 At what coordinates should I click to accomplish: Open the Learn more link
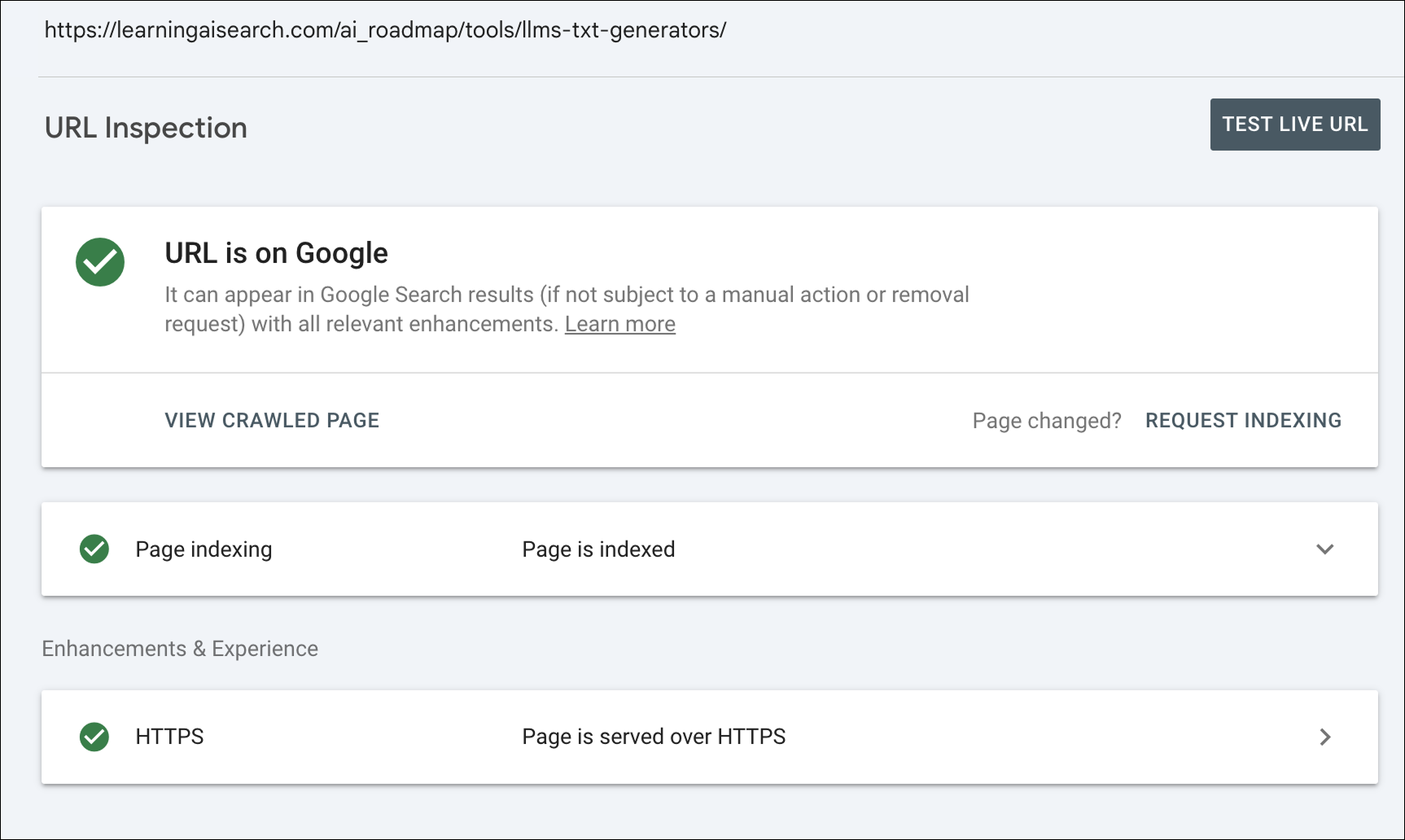[x=620, y=324]
